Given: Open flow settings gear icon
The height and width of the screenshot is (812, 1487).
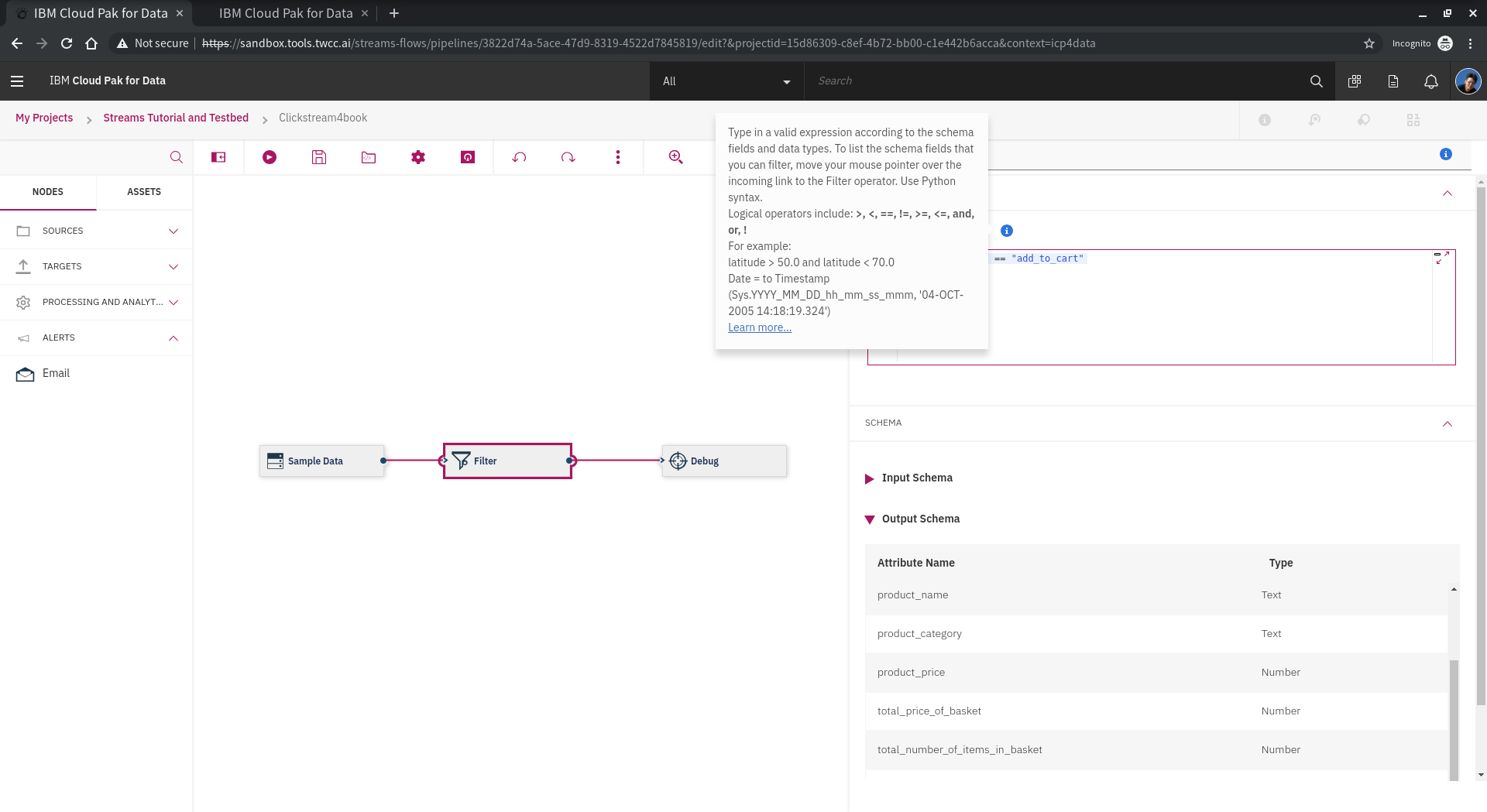Looking at the screenshot, I should click(418, 157).
